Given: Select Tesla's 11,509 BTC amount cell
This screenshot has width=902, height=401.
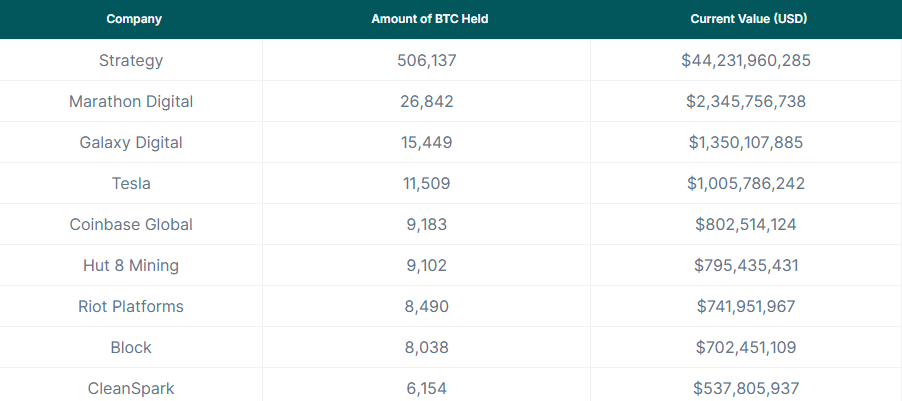Looking at the screenshot, I should 427,183.
